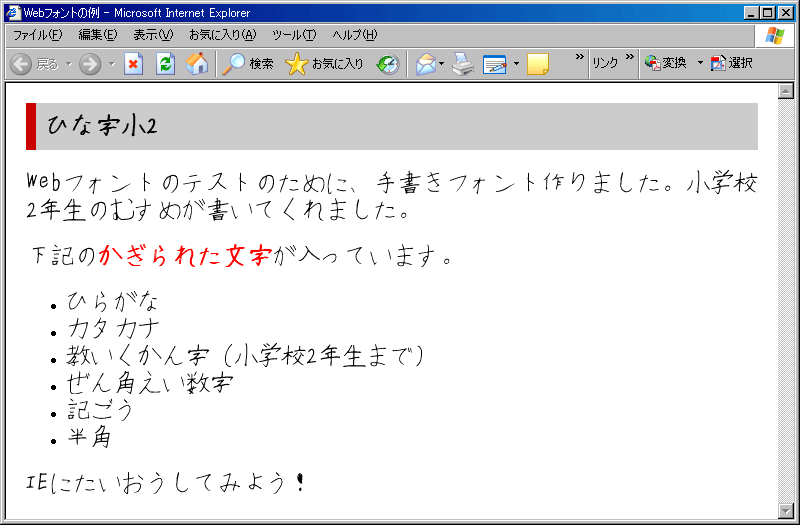Viewport: 800px width, 525px height.
Task: Click list item カタカナ
Action: [x=113, y=329]
